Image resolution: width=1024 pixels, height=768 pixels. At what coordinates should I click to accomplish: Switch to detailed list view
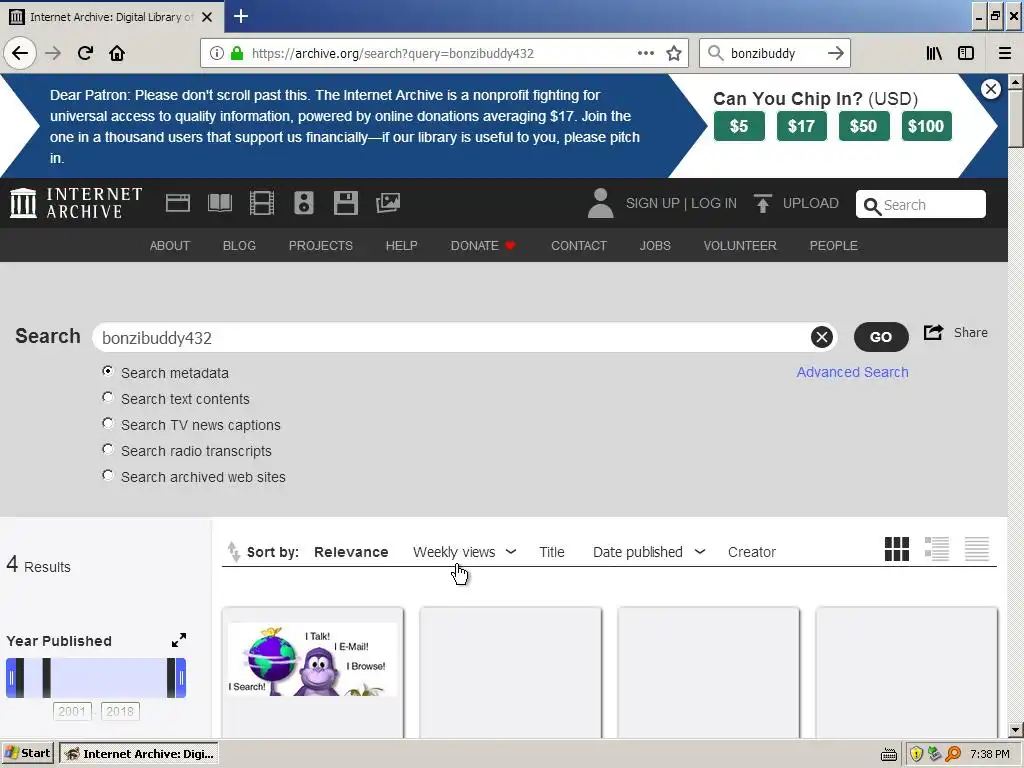[936, 549]
